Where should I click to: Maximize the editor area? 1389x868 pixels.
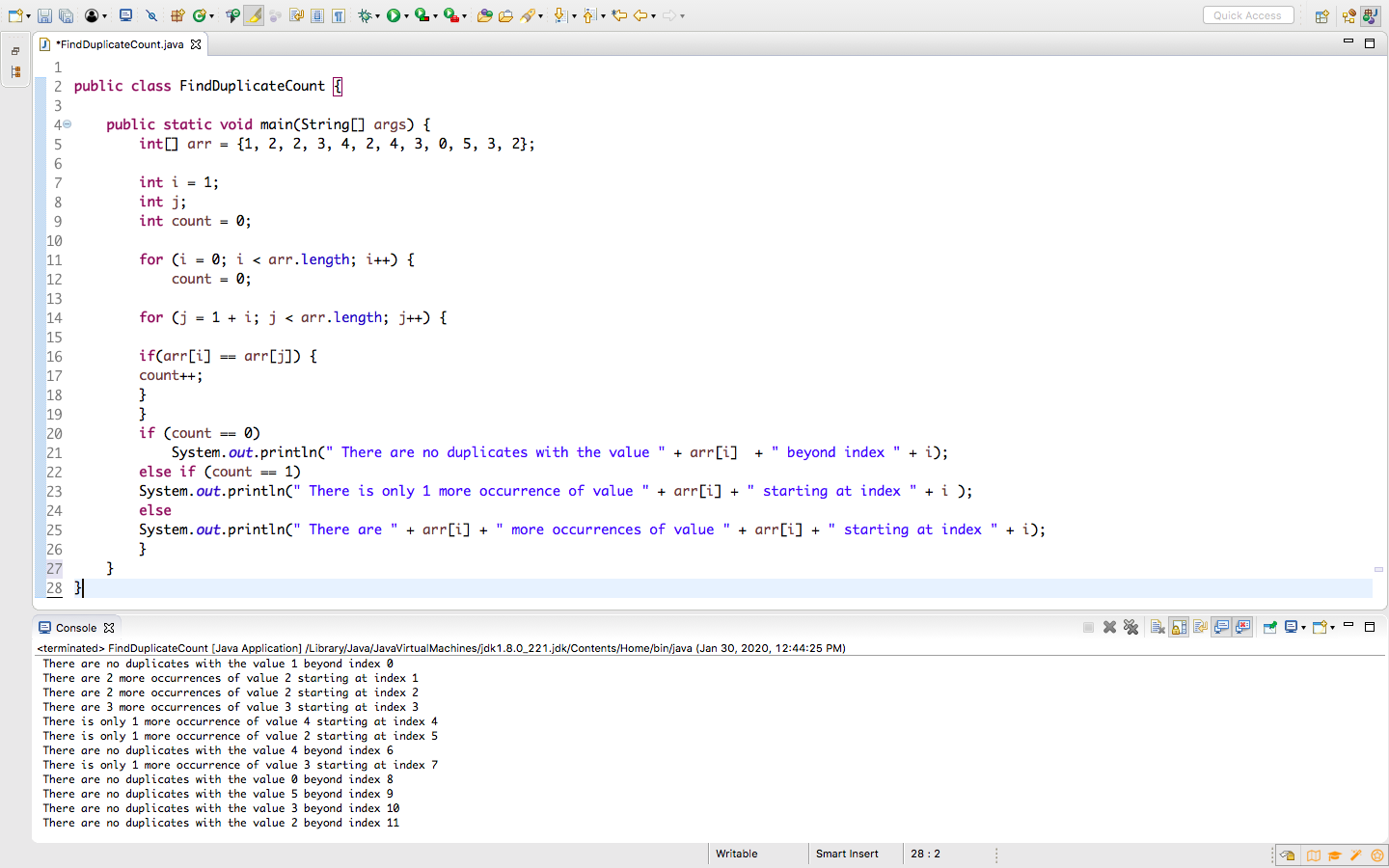tap(1370, 42)
